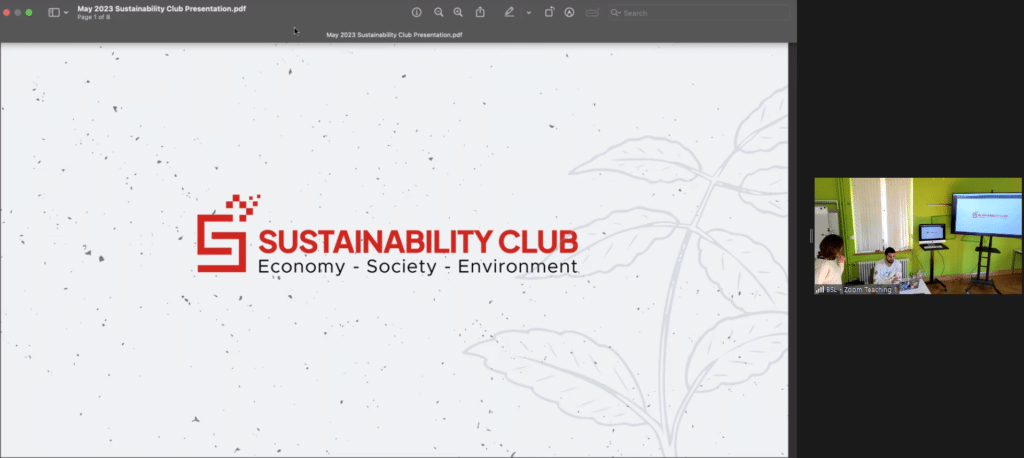Enter full screen with the green window button
The width and height of the screenshot is (1024, 458).
tap(29, 12)
